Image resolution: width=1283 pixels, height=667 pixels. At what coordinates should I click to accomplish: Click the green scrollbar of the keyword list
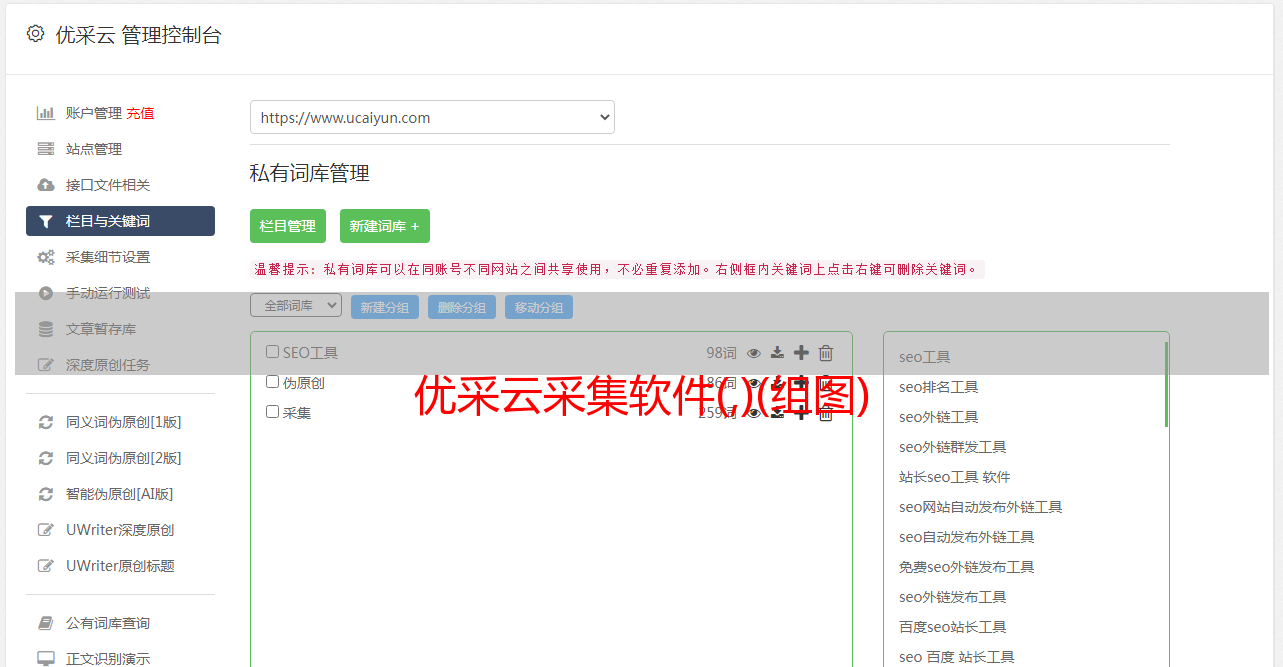point(1166,385)
